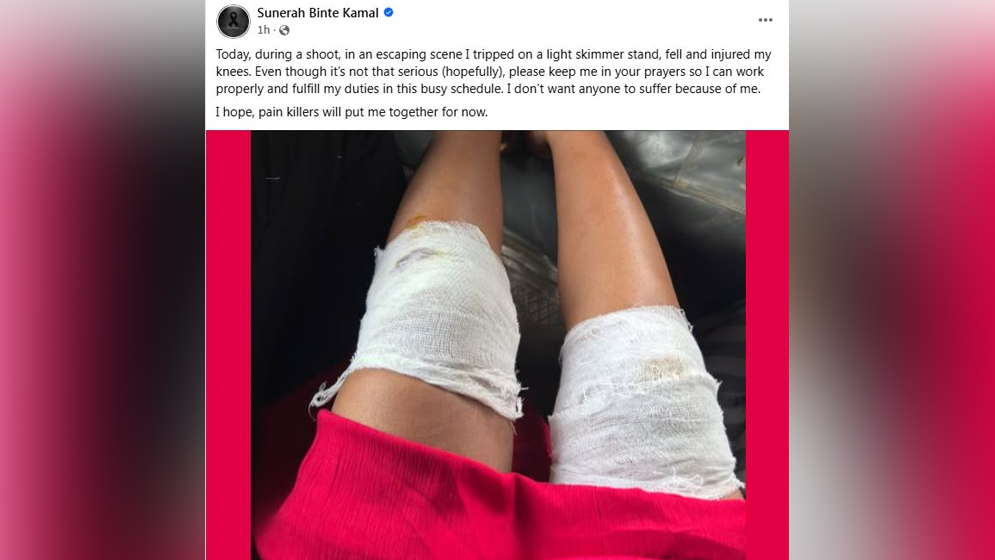
Task: Click the blurred background right of post
Action: pyautogui.click(x=892, y=280)
